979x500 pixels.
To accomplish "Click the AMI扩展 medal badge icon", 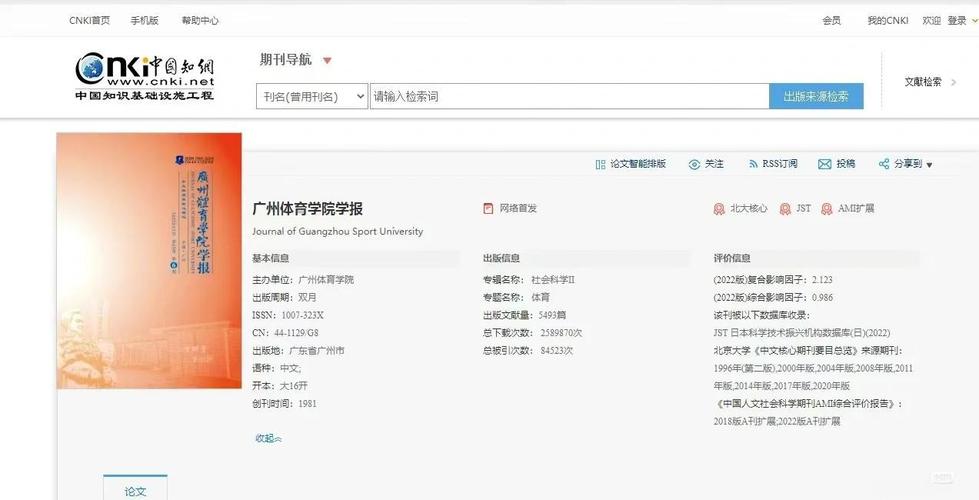I will point(827,209).
